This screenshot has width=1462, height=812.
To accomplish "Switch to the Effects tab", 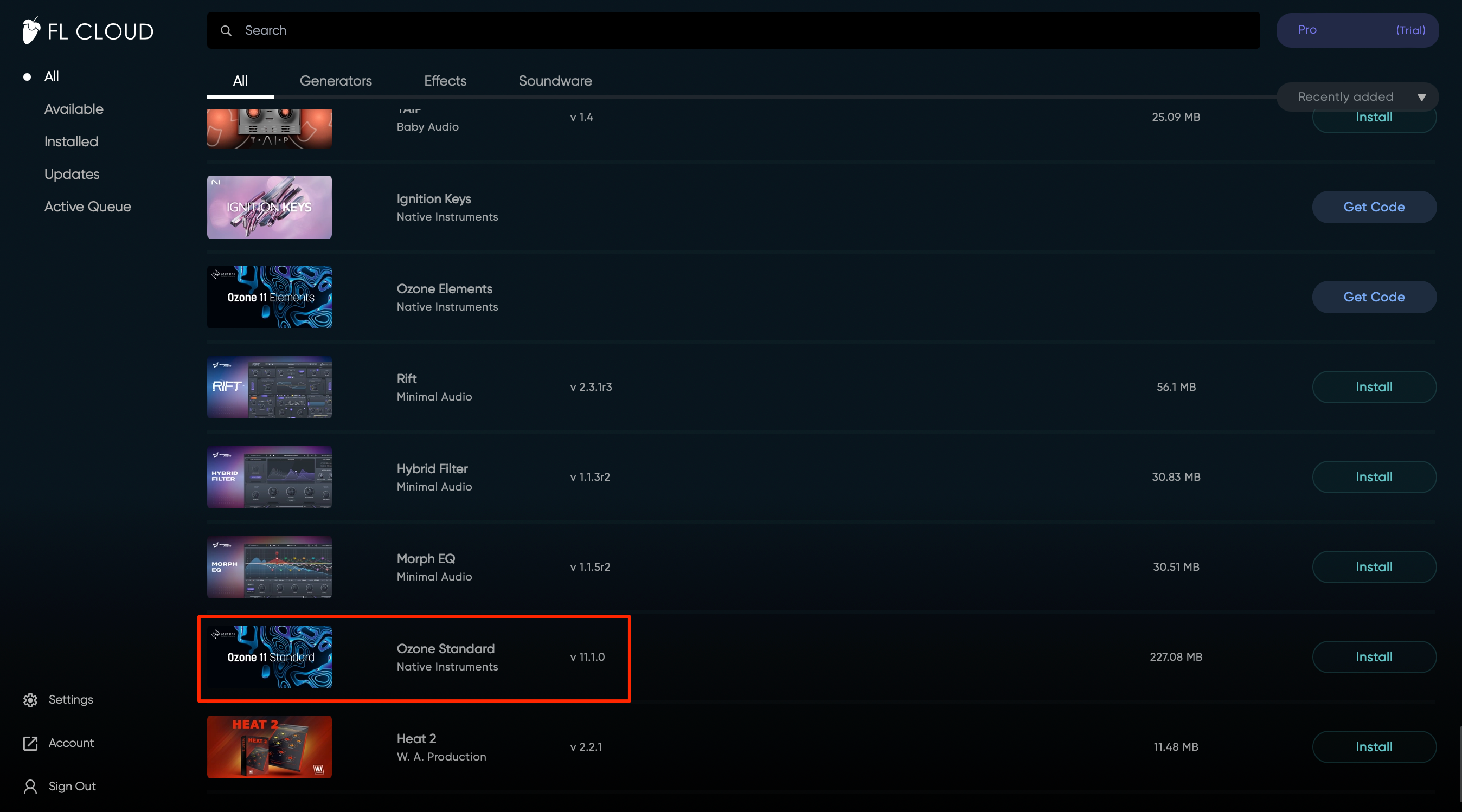I will pos(445,81).
